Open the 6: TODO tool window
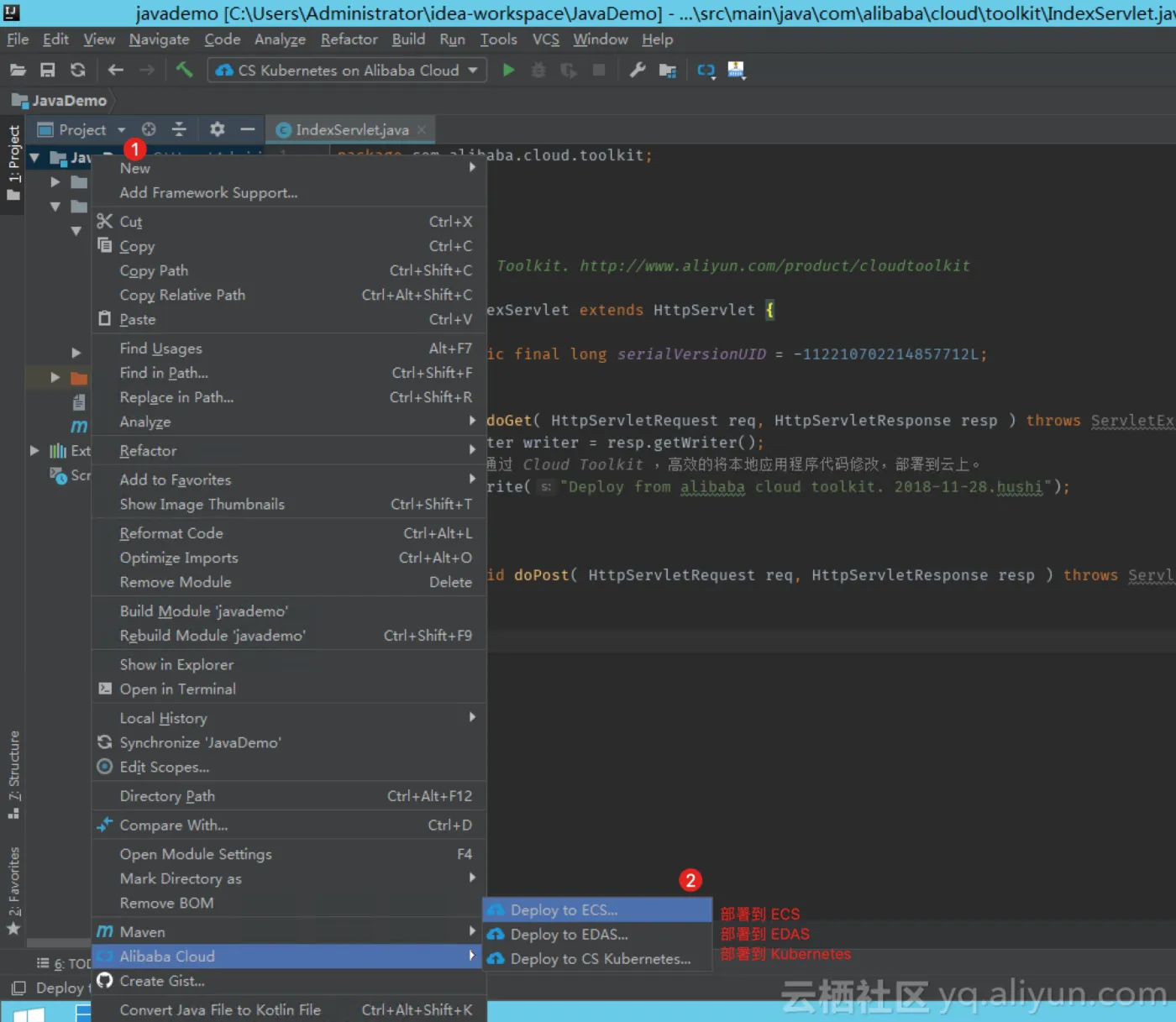This screenshot has width=1176, height=1022. (x=64, y=964)
